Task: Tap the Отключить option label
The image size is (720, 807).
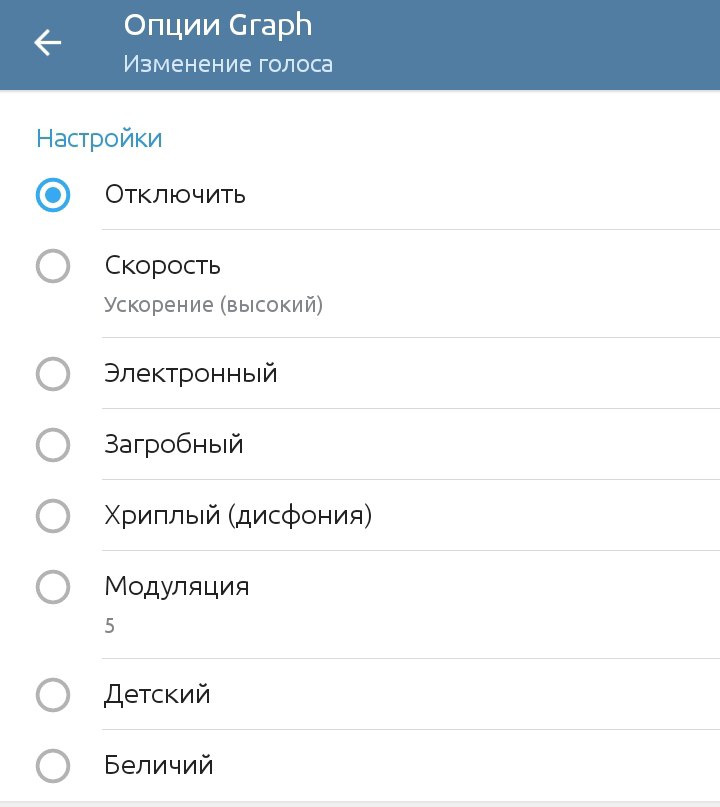Action: point(175,194)
